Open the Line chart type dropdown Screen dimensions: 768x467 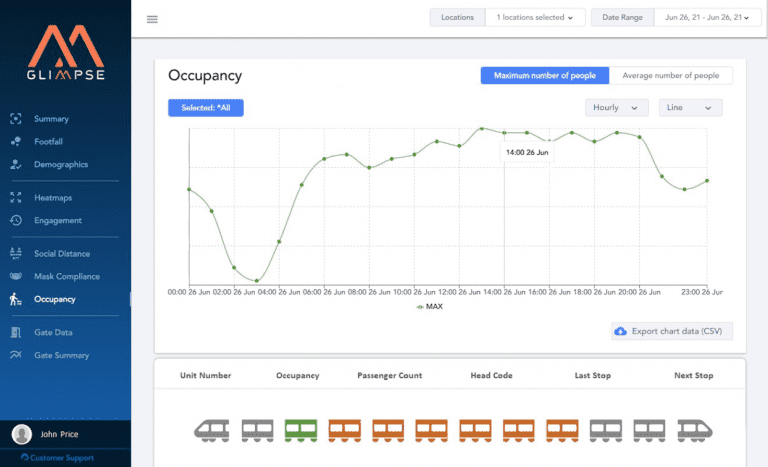690,108
